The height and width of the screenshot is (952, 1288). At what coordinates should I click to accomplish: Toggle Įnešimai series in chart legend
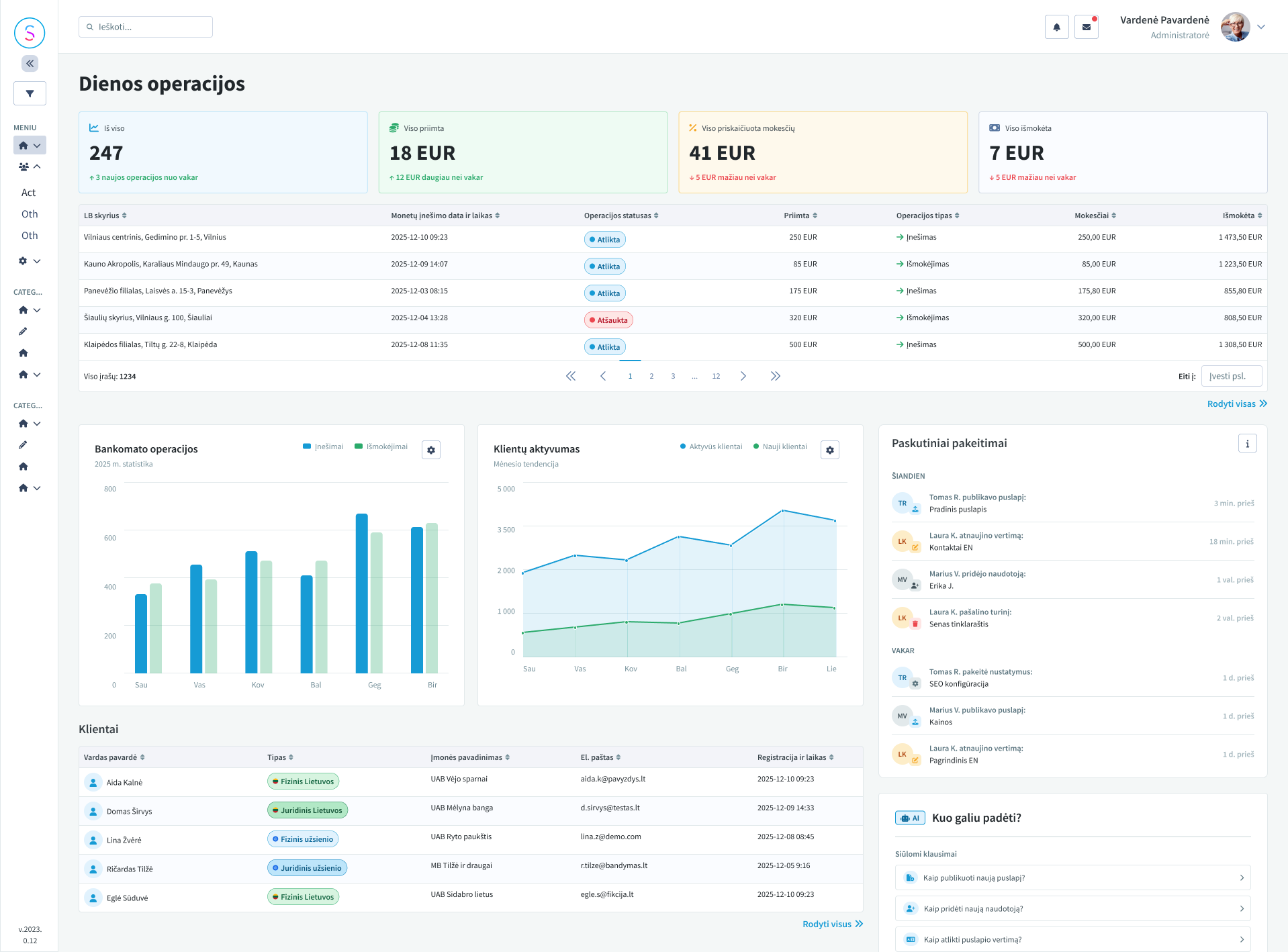tap(323, 446)
